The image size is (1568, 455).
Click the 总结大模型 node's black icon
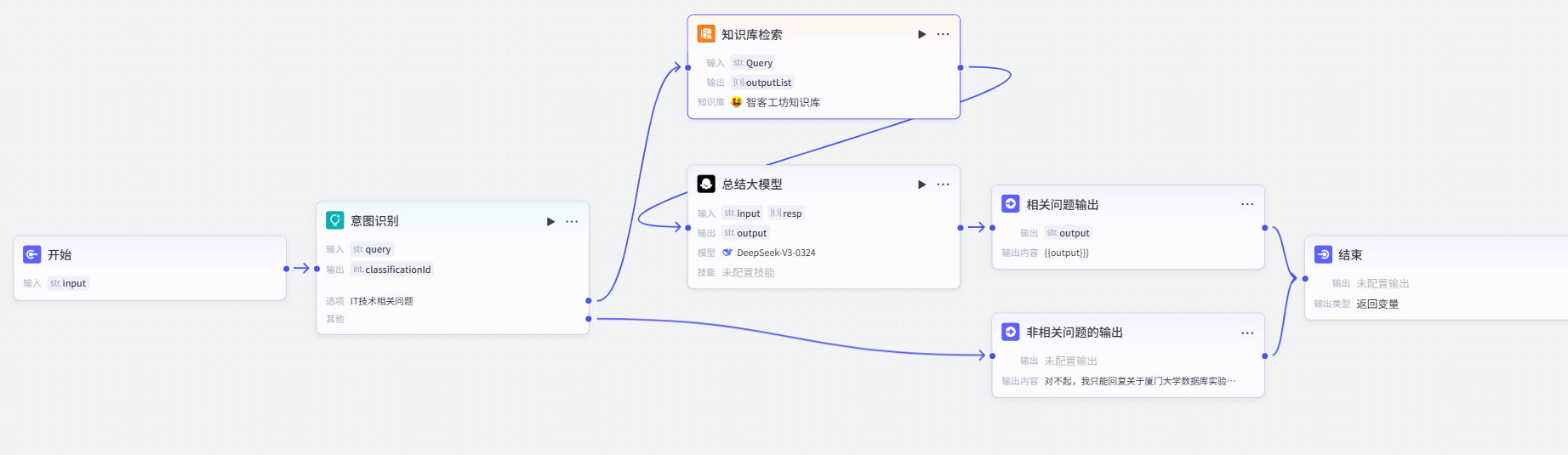[x=706, y=185]
